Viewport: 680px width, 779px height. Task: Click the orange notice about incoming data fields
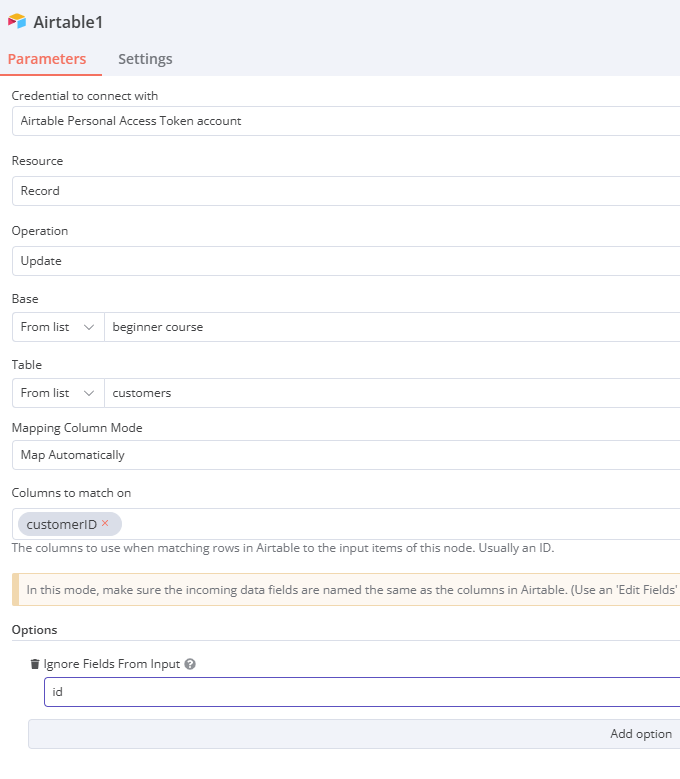[x=346, y=590]
